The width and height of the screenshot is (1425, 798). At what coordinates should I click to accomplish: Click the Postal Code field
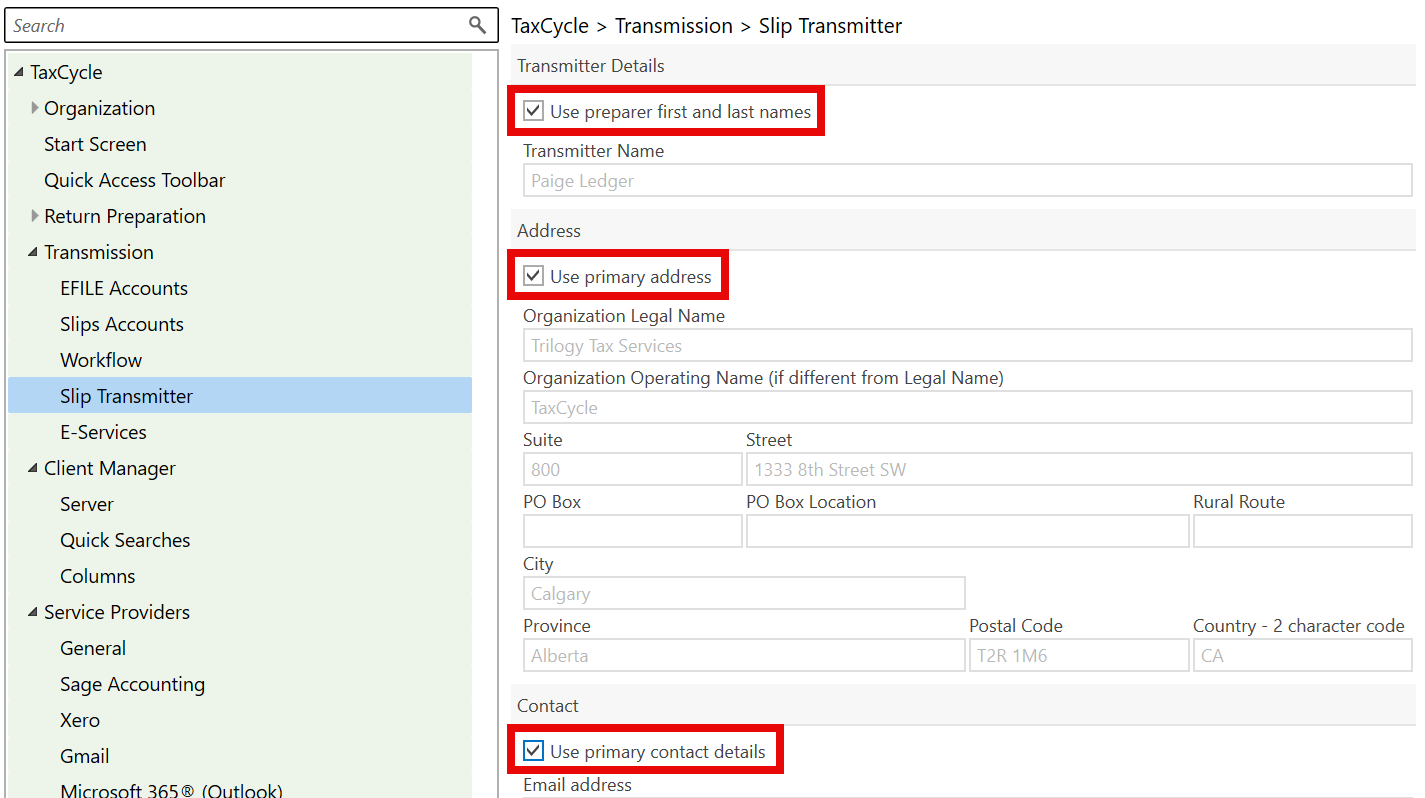[1079, 656]
